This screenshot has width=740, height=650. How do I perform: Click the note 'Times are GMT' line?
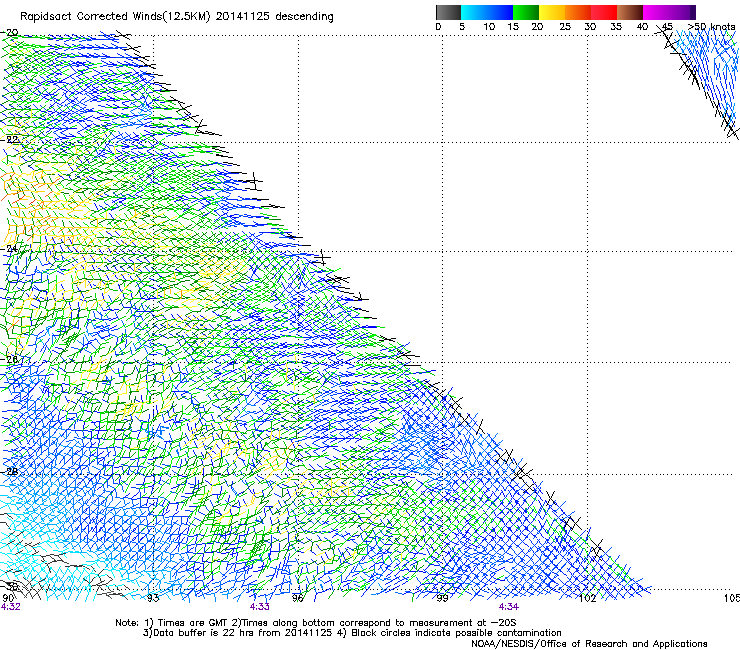coord(316,623)
